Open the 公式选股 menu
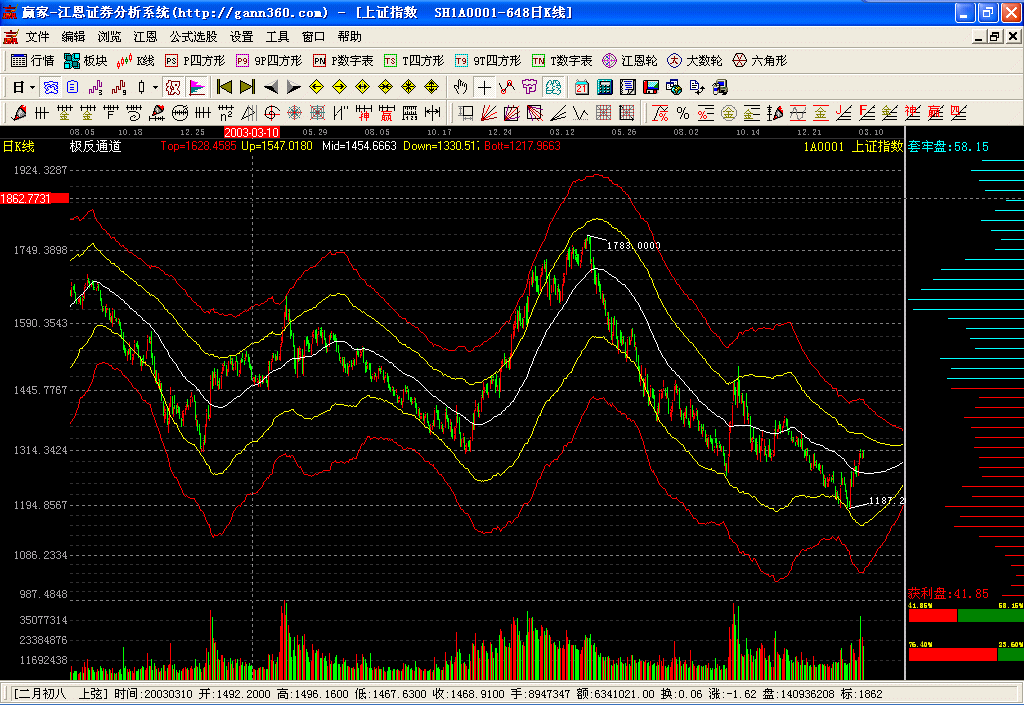The height and width of the screenshot is (705, 1024). [193, 37]
